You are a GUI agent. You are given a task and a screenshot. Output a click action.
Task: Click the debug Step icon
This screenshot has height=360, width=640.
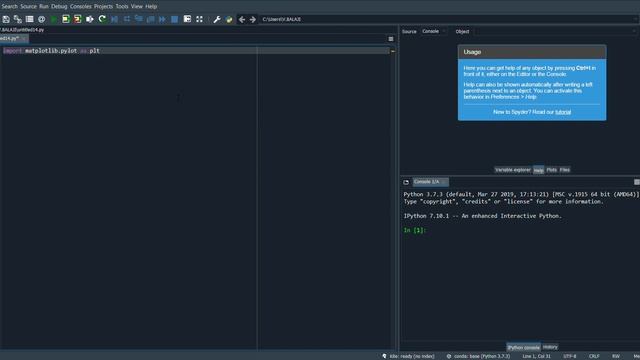127,19
